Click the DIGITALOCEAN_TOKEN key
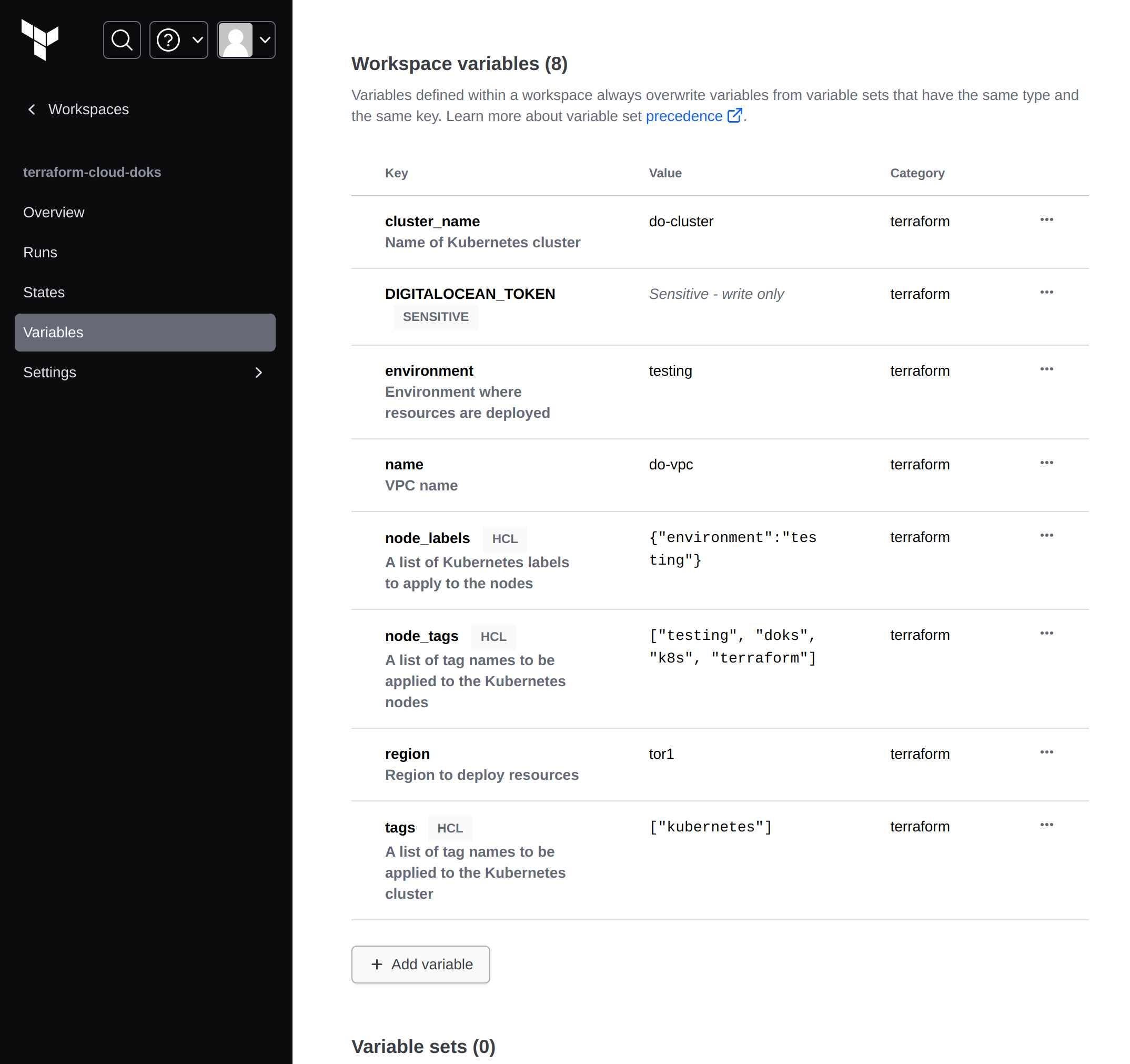Image resolution: width=1130 pixels, height=1064 pixels. point(470,294)
